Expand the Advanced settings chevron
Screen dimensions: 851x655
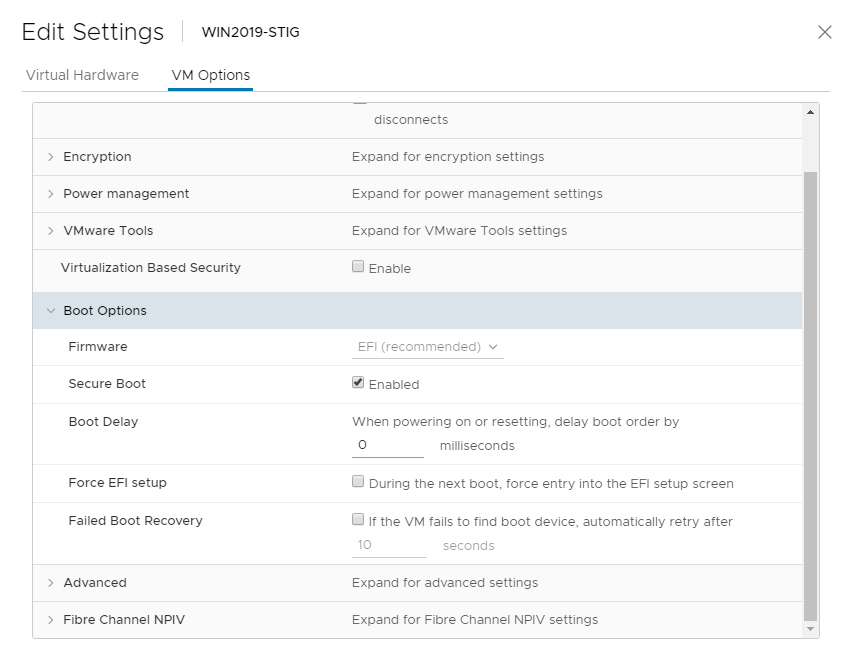50,583
